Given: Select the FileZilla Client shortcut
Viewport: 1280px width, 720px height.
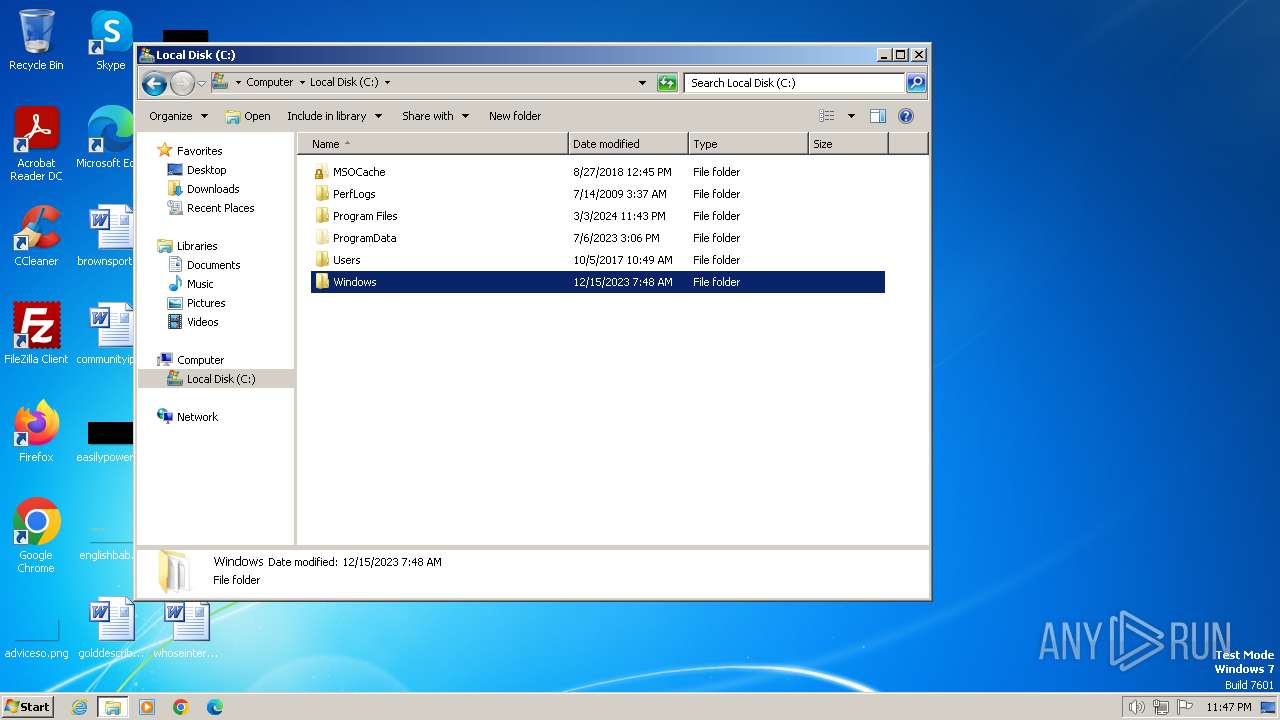Looking at the screenshot, I should tap(36, 334).
